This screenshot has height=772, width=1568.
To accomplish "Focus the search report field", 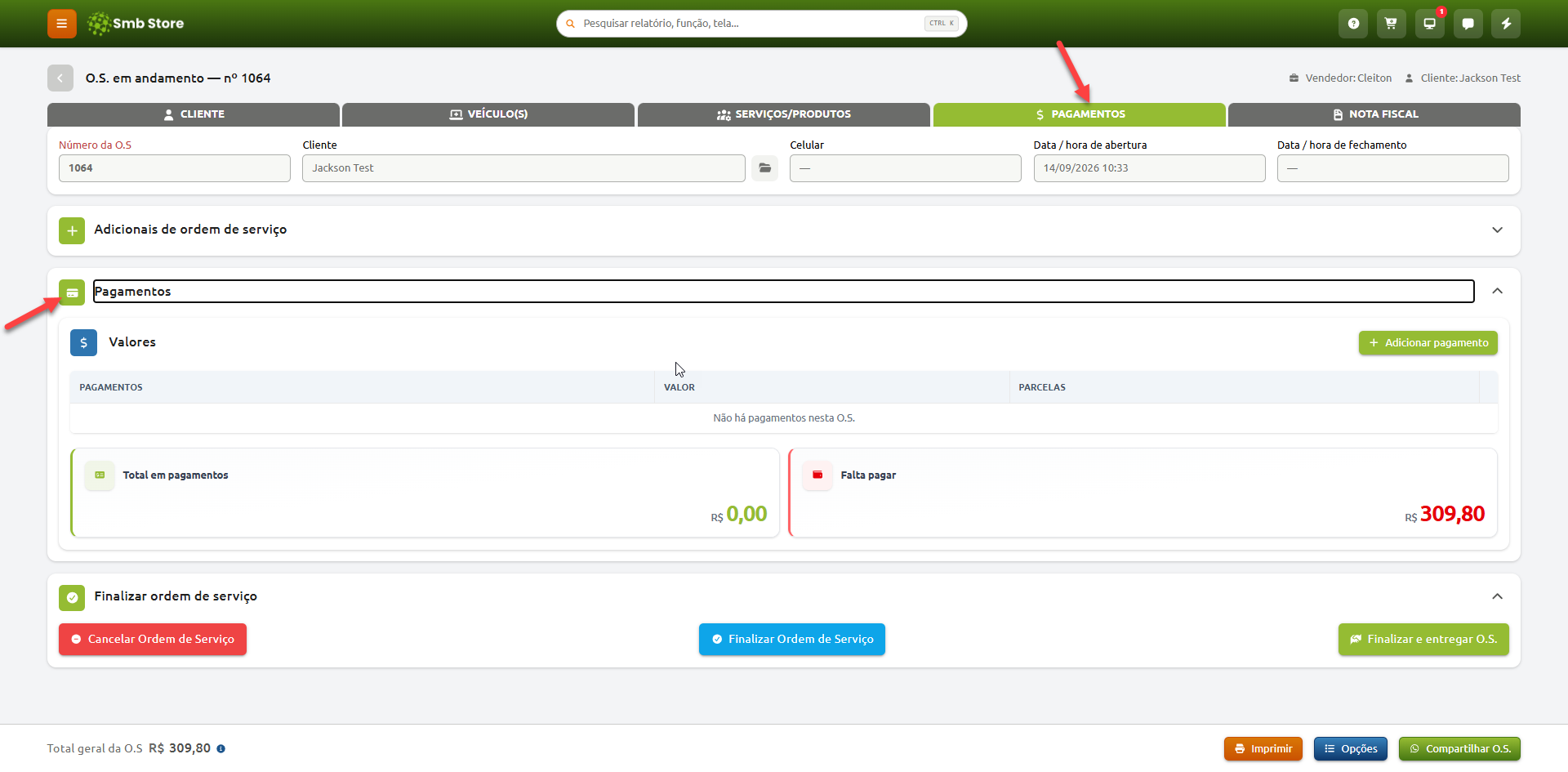I will coord(761,24).
